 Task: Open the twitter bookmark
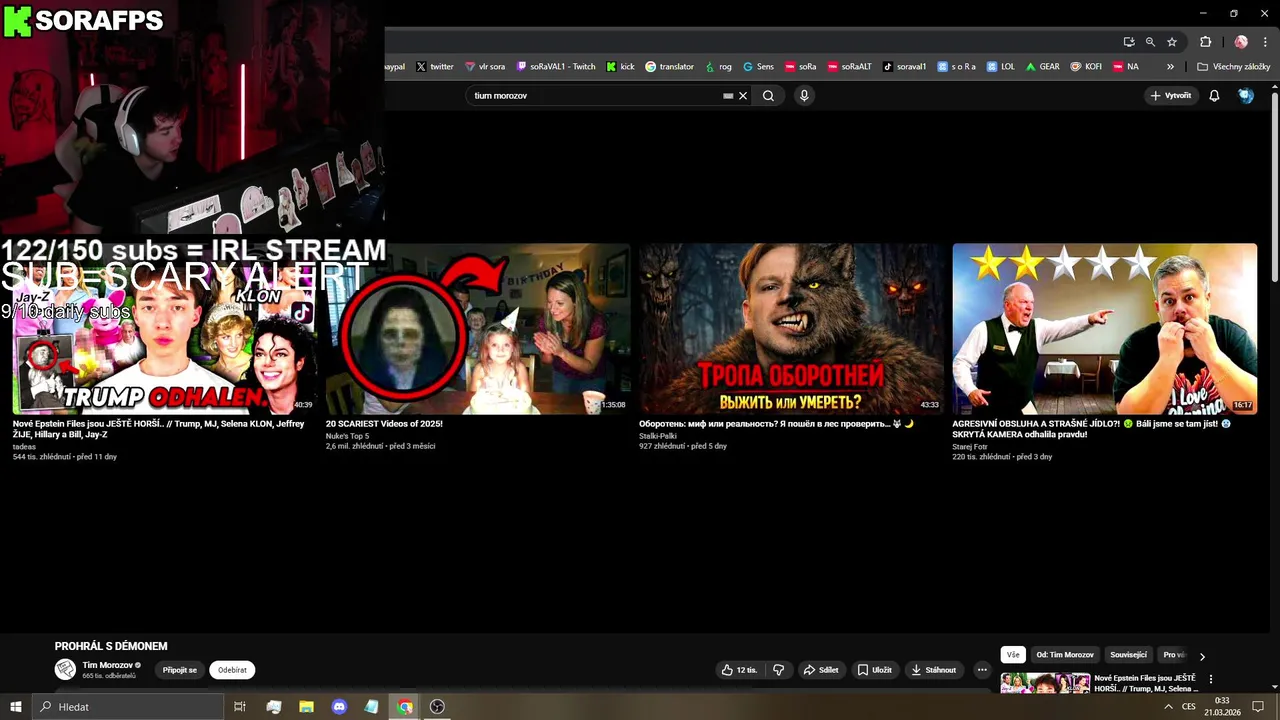pos(435,67)
